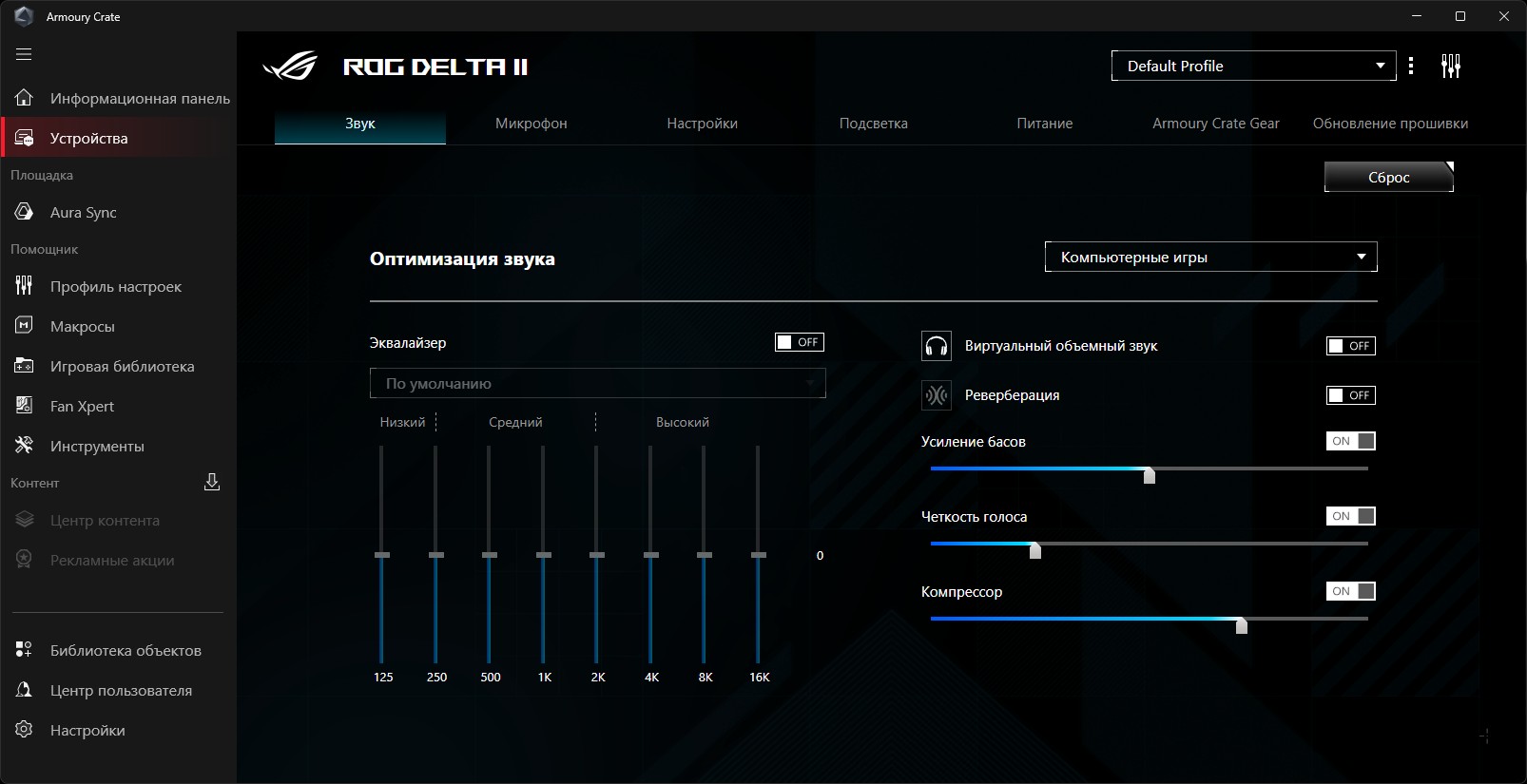Screen dimensions: 1527x784
Task: Open Профиль настроек in the sidebar
Action: 118,286
